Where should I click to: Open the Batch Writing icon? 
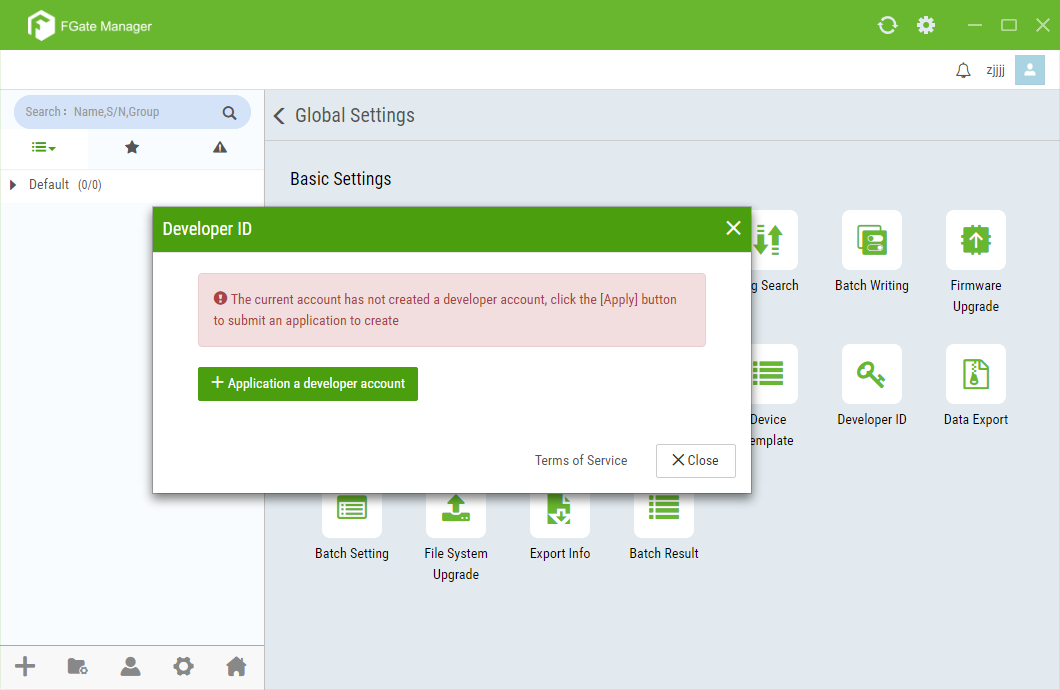(871, 240)
